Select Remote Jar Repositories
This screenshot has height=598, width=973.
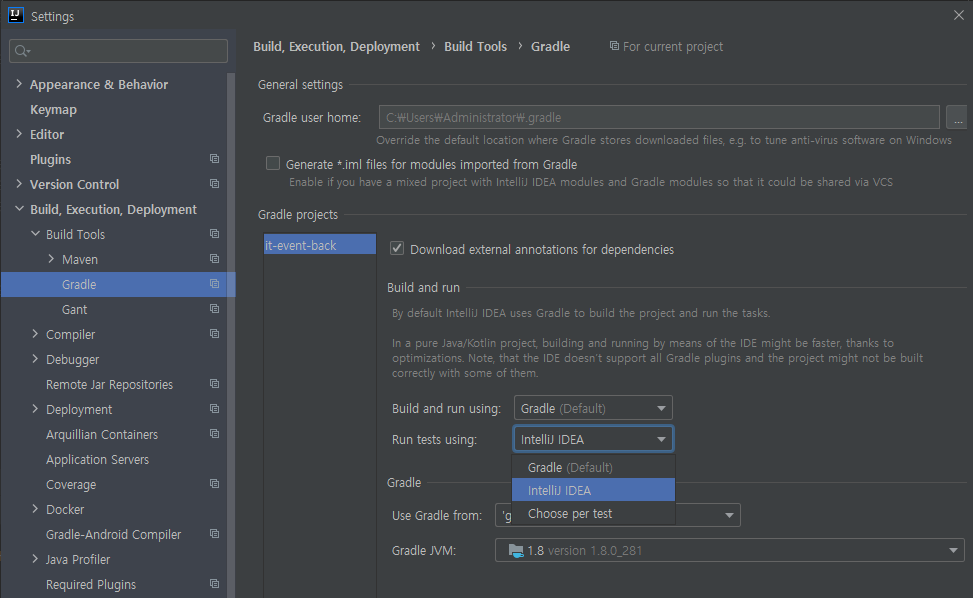pos(109,385)
